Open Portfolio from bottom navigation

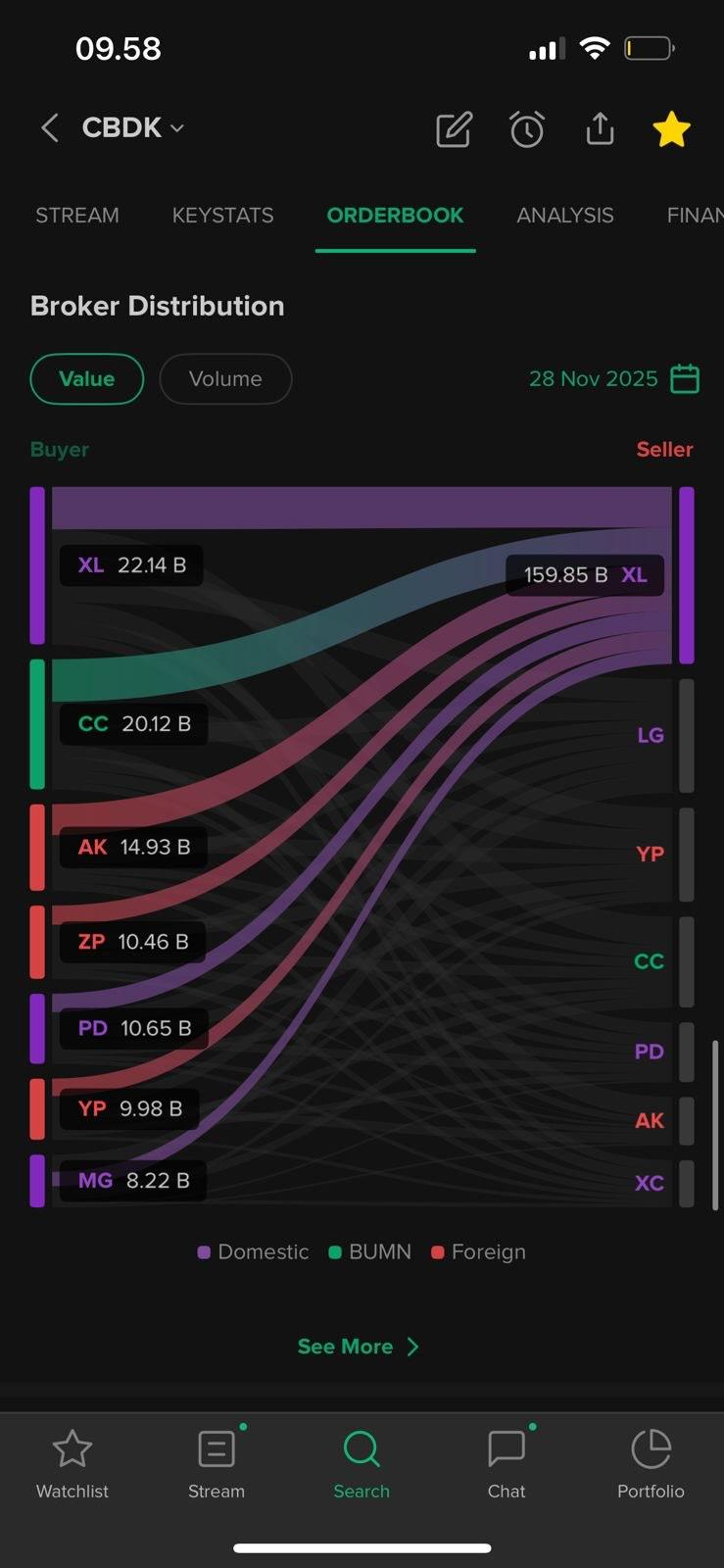click(651, 1464)
